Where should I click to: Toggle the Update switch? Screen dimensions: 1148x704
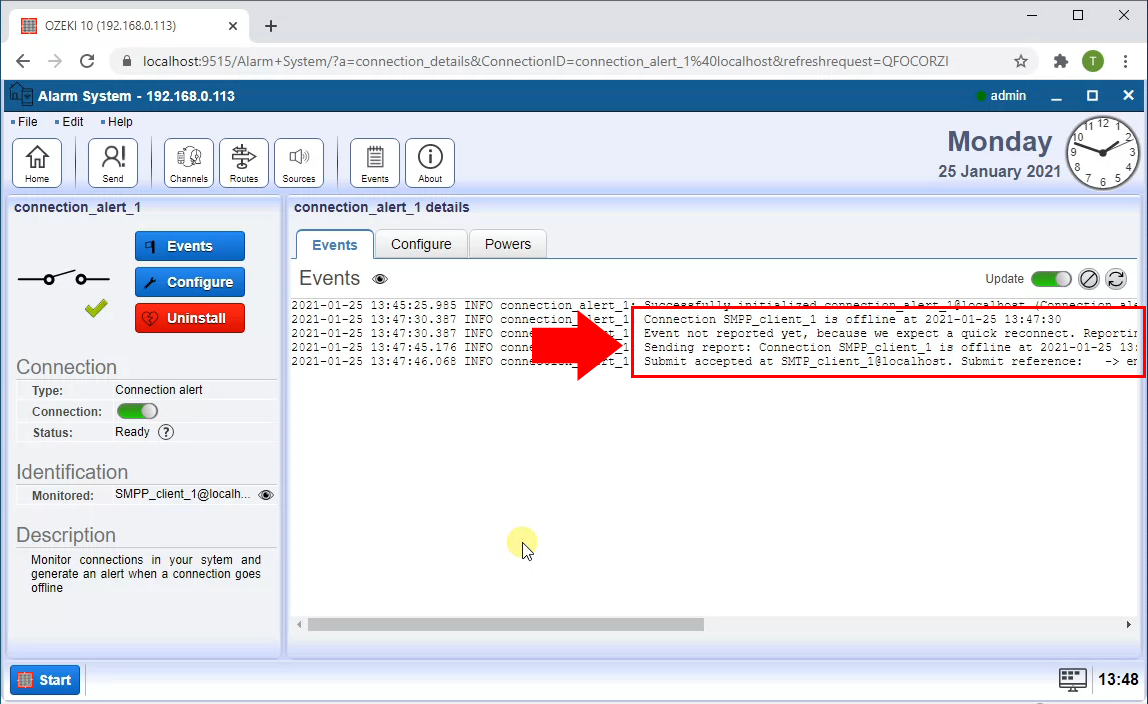[x=1051, y=279]
